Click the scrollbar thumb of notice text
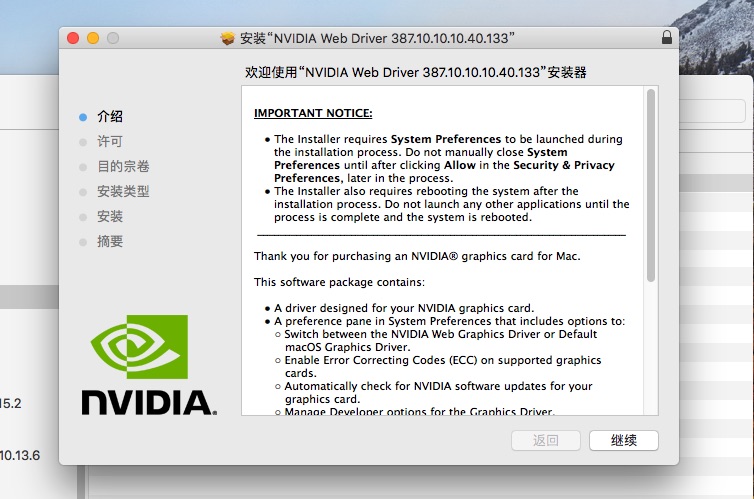The height and width of the screenshot is (499, 754). click(651, 186)
